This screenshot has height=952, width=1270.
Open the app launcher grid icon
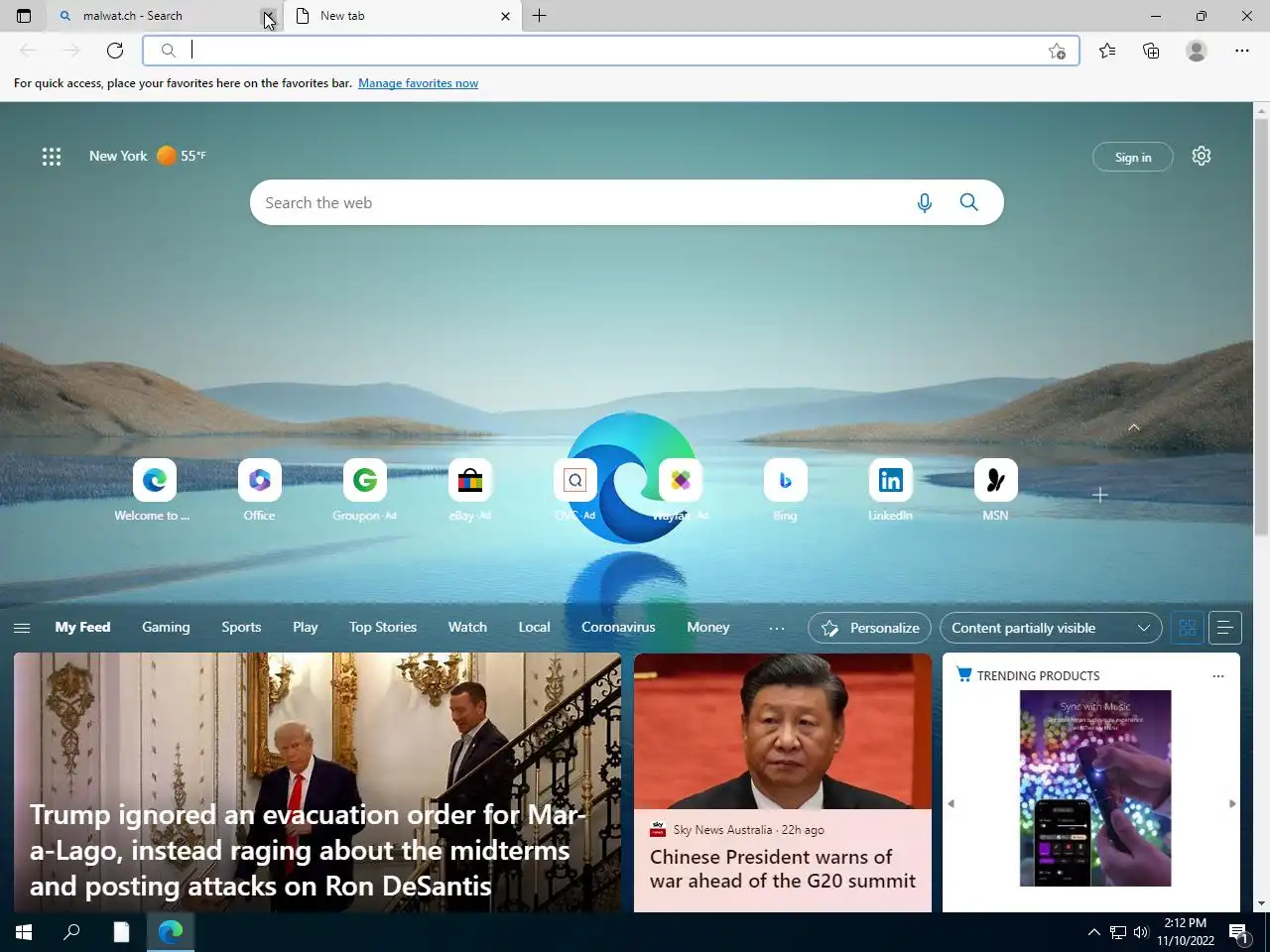coord(52,156)
